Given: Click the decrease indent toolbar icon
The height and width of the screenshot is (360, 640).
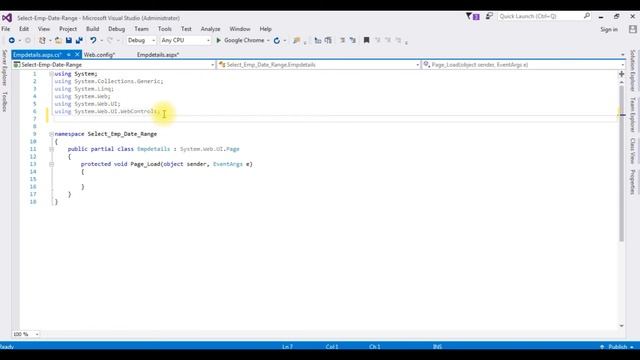Looking at the screenshot, I should tap(318, 40).
